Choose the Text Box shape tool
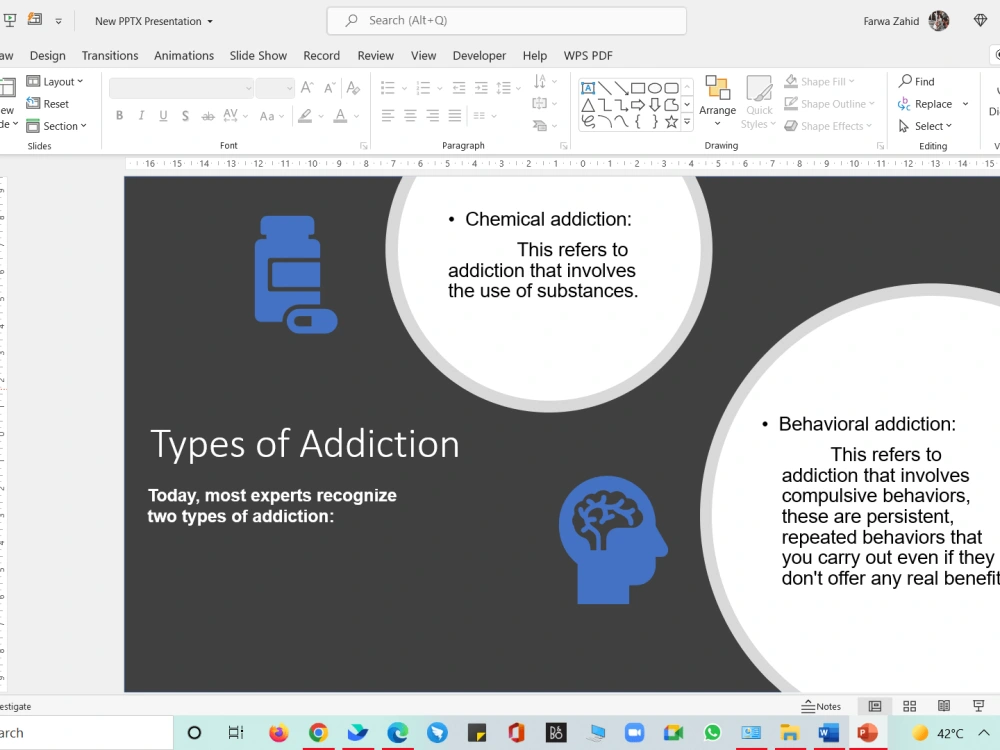 click(x=588, y=87)
